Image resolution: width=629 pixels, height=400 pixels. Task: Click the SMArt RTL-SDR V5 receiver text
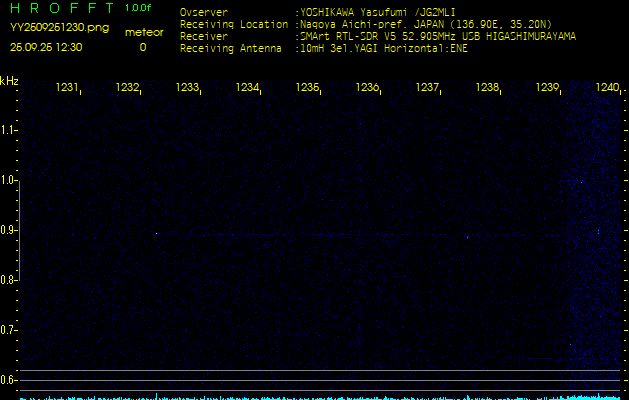438,37
